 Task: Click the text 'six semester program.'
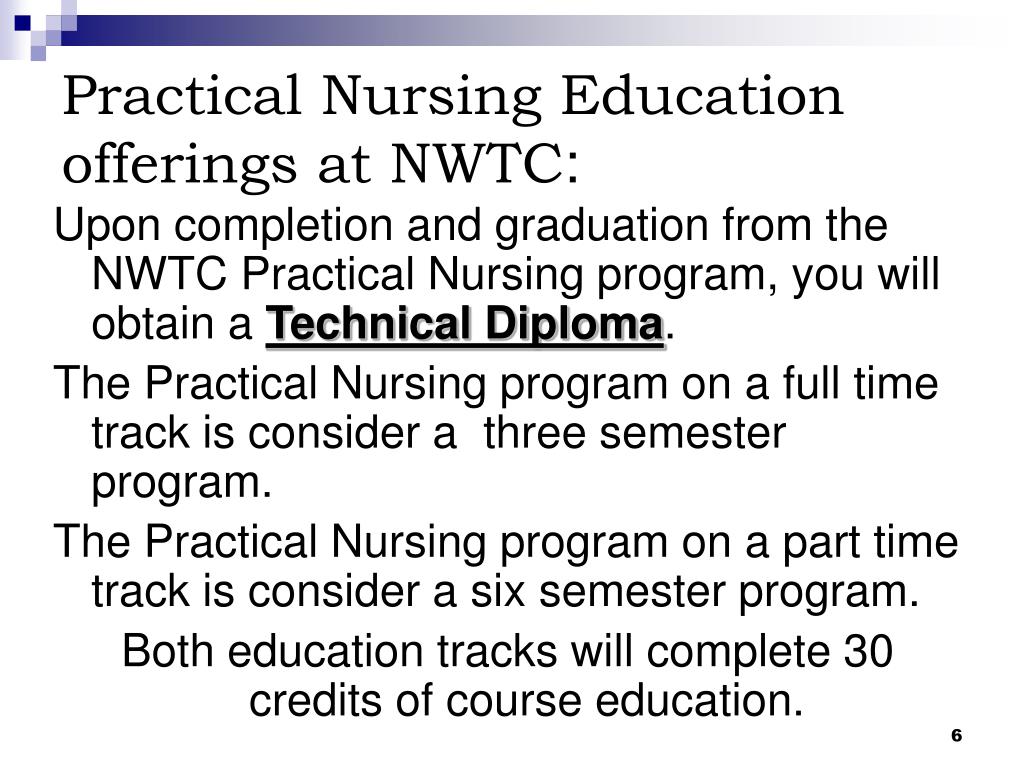(x=695, y=592)
